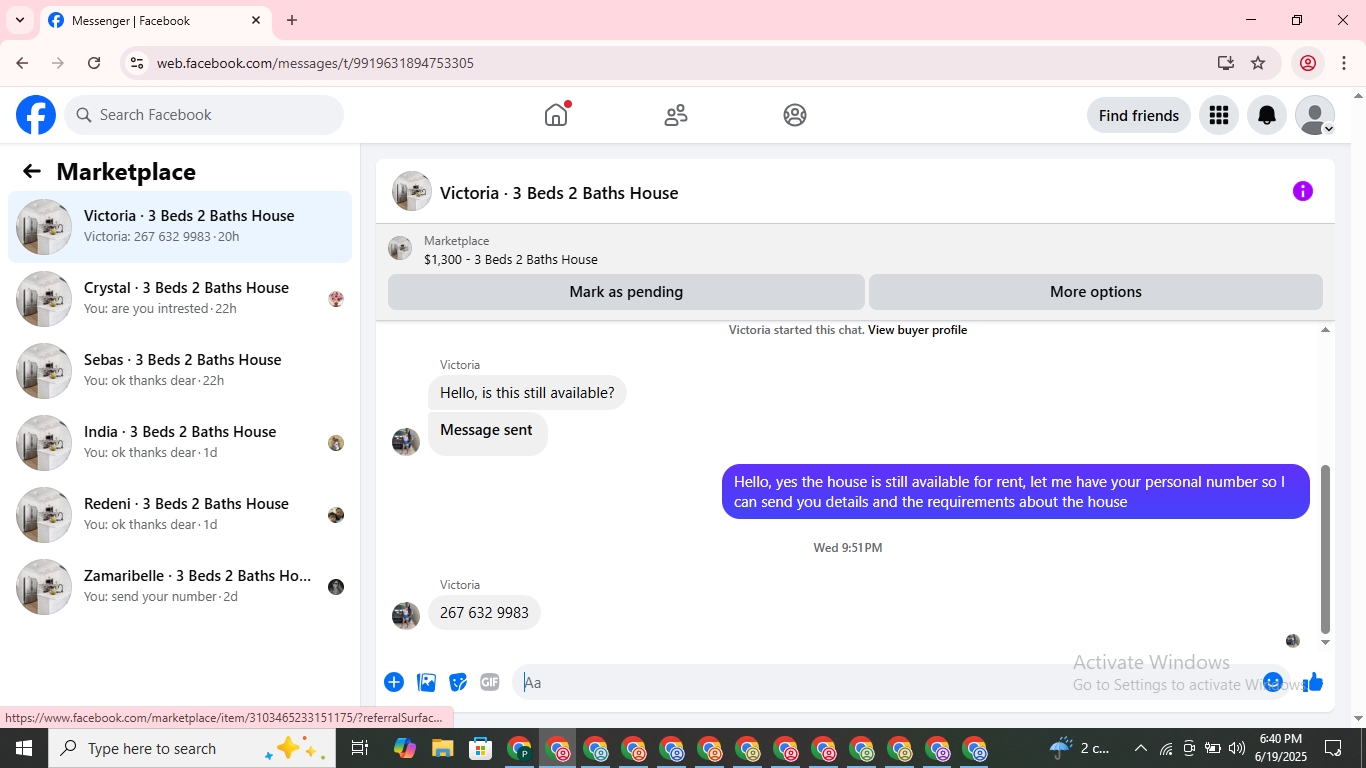Viewport: 1366px width, 768px height.
Task: Click the back arrow beside Marketplace
Action: click(x=32, y=171)
